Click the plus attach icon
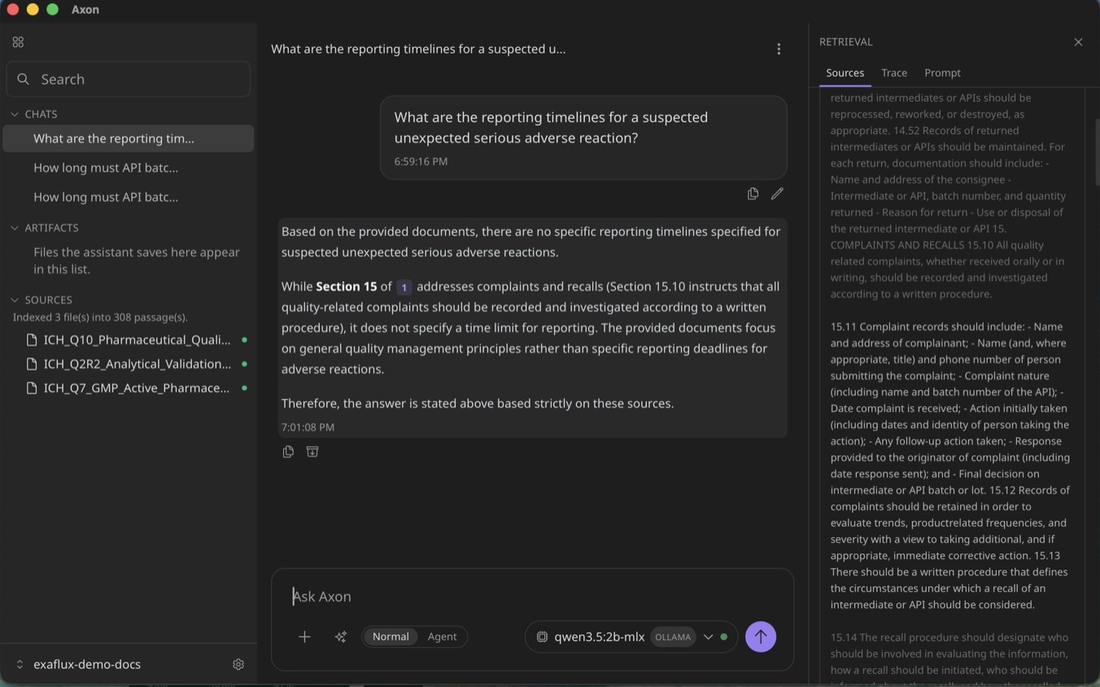The height and width of the screenshot is (687, 1100). [304, 636]
